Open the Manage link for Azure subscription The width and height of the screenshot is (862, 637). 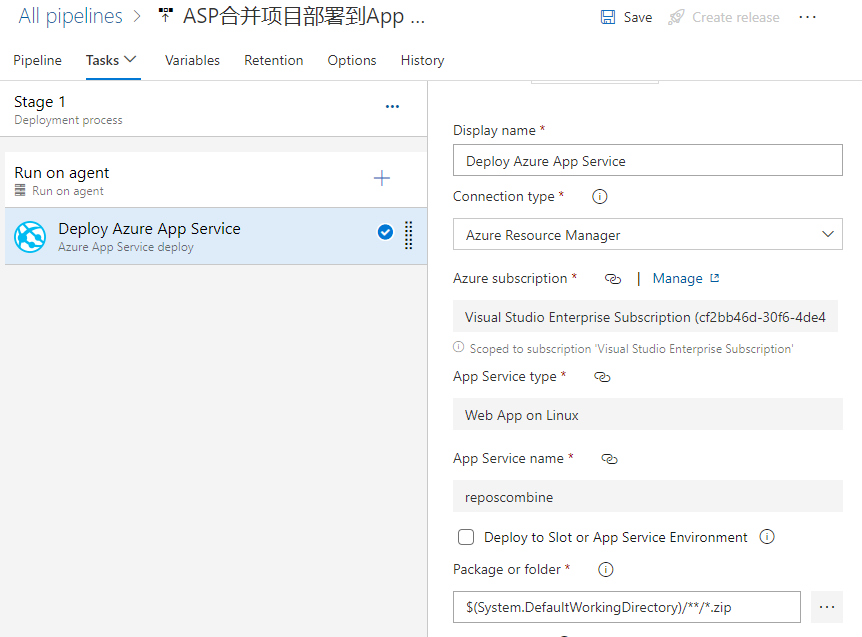[x=677, y=278]
